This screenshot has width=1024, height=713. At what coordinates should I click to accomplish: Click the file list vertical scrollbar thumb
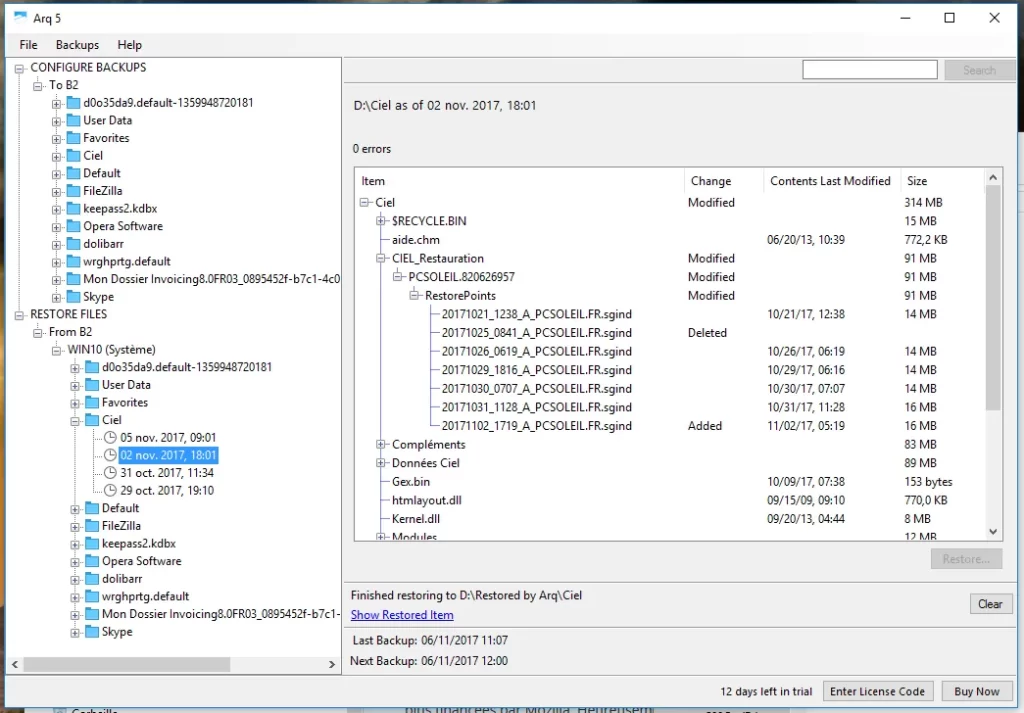point(993,298)
